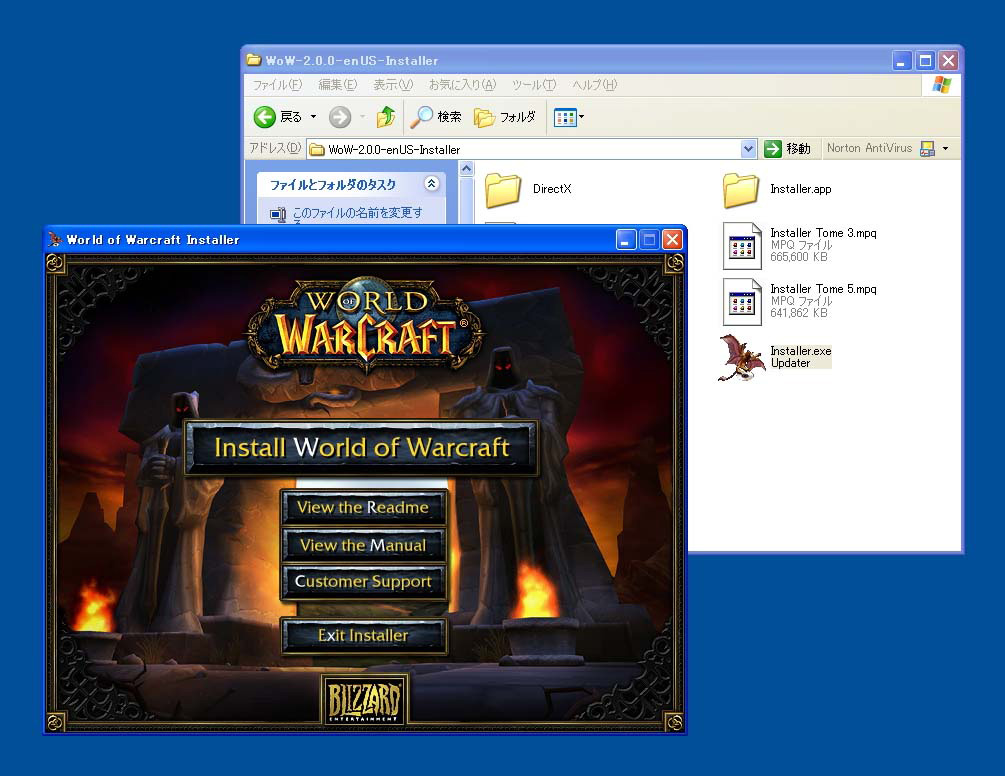The width and height of the screenshot is (1005, 776).
Task: Open the Search (検索) toolbar button
Action: pyautogui.click(x=436, y=117)
